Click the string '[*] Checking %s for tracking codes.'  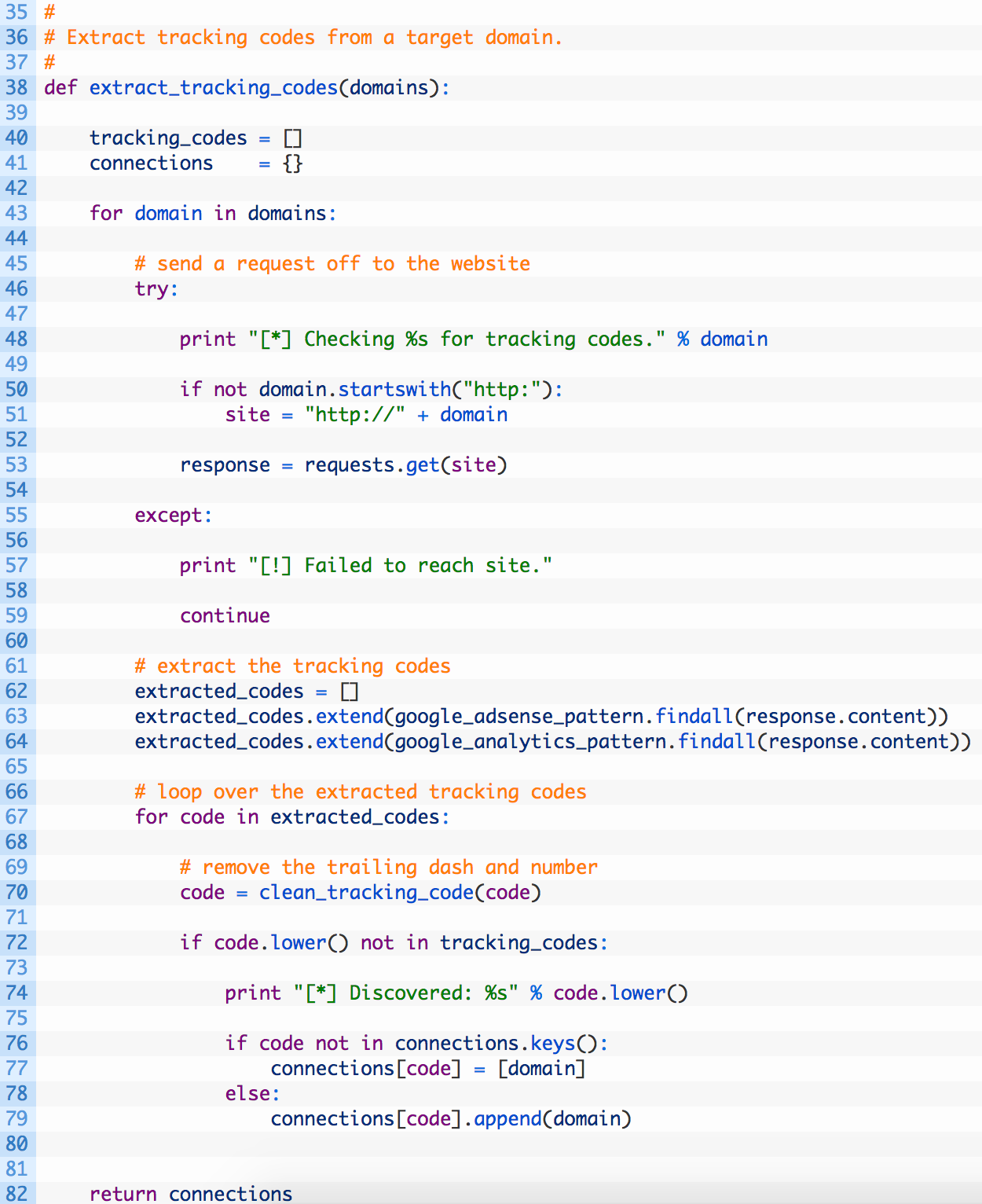point(457,339)
